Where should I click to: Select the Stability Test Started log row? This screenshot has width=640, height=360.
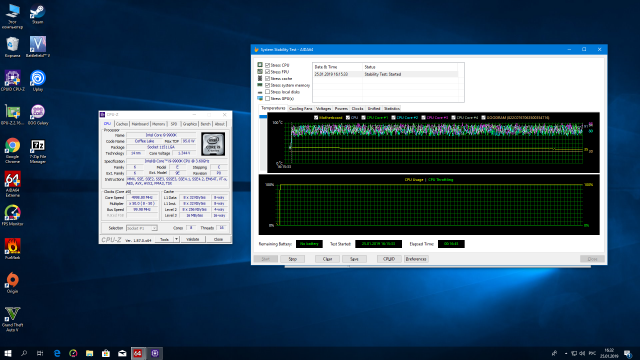(x=386, y=74)
